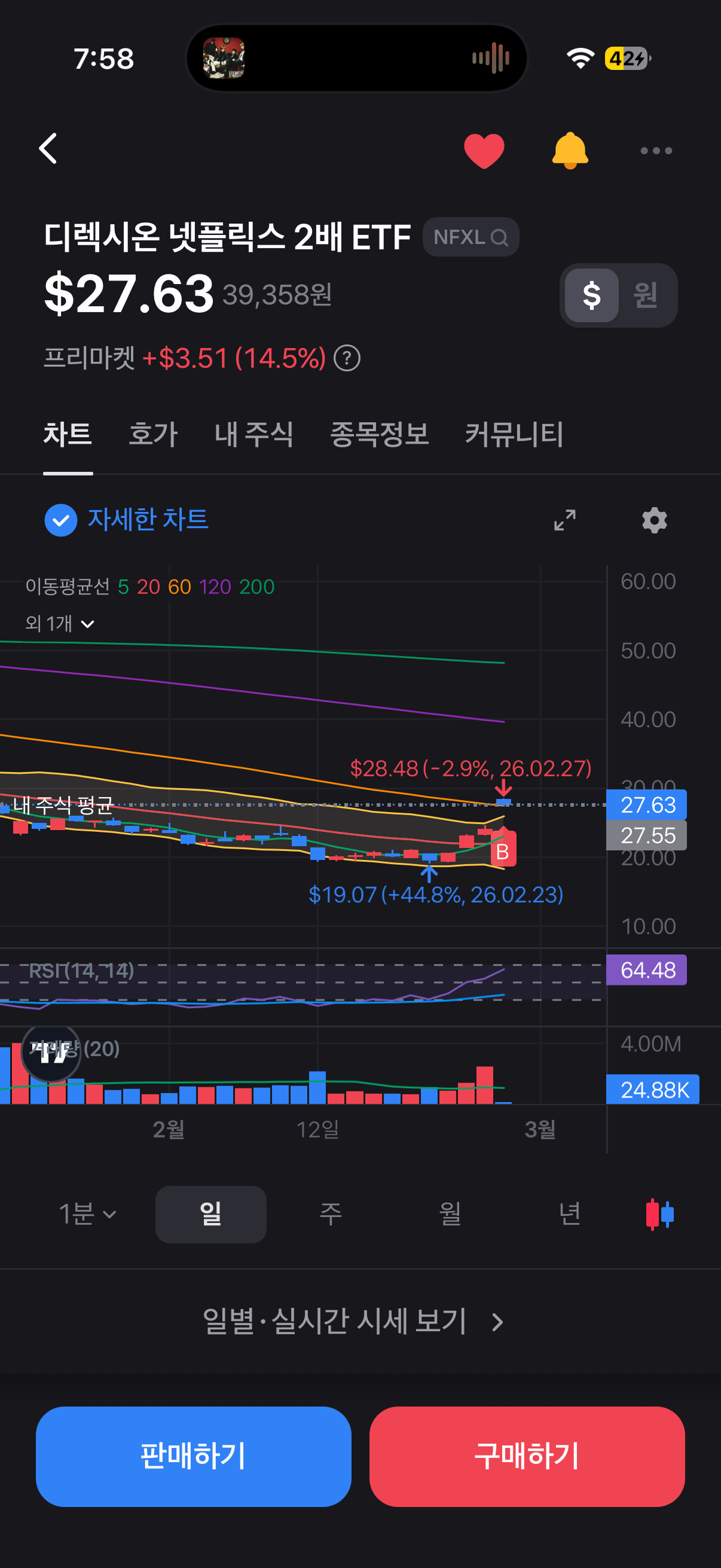Image resolution: width=721 pixels, height=1568 pixels.
Task: Uncheck the 자세한 차트 checkbox
Action: (61, 520)
